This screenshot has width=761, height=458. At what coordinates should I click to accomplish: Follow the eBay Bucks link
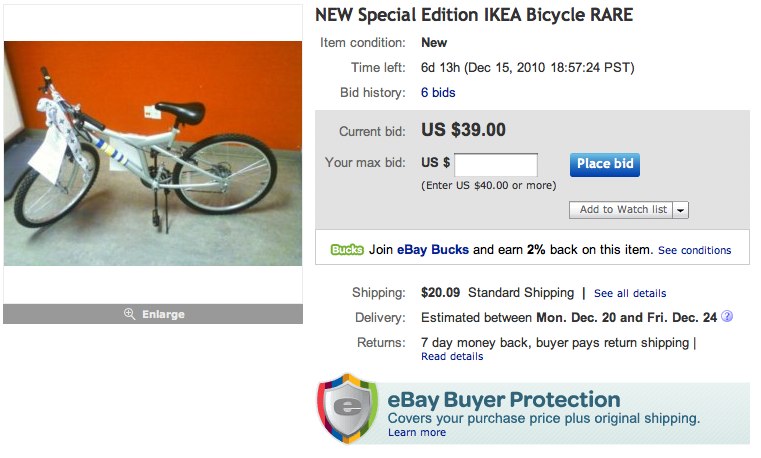point(432,250)
